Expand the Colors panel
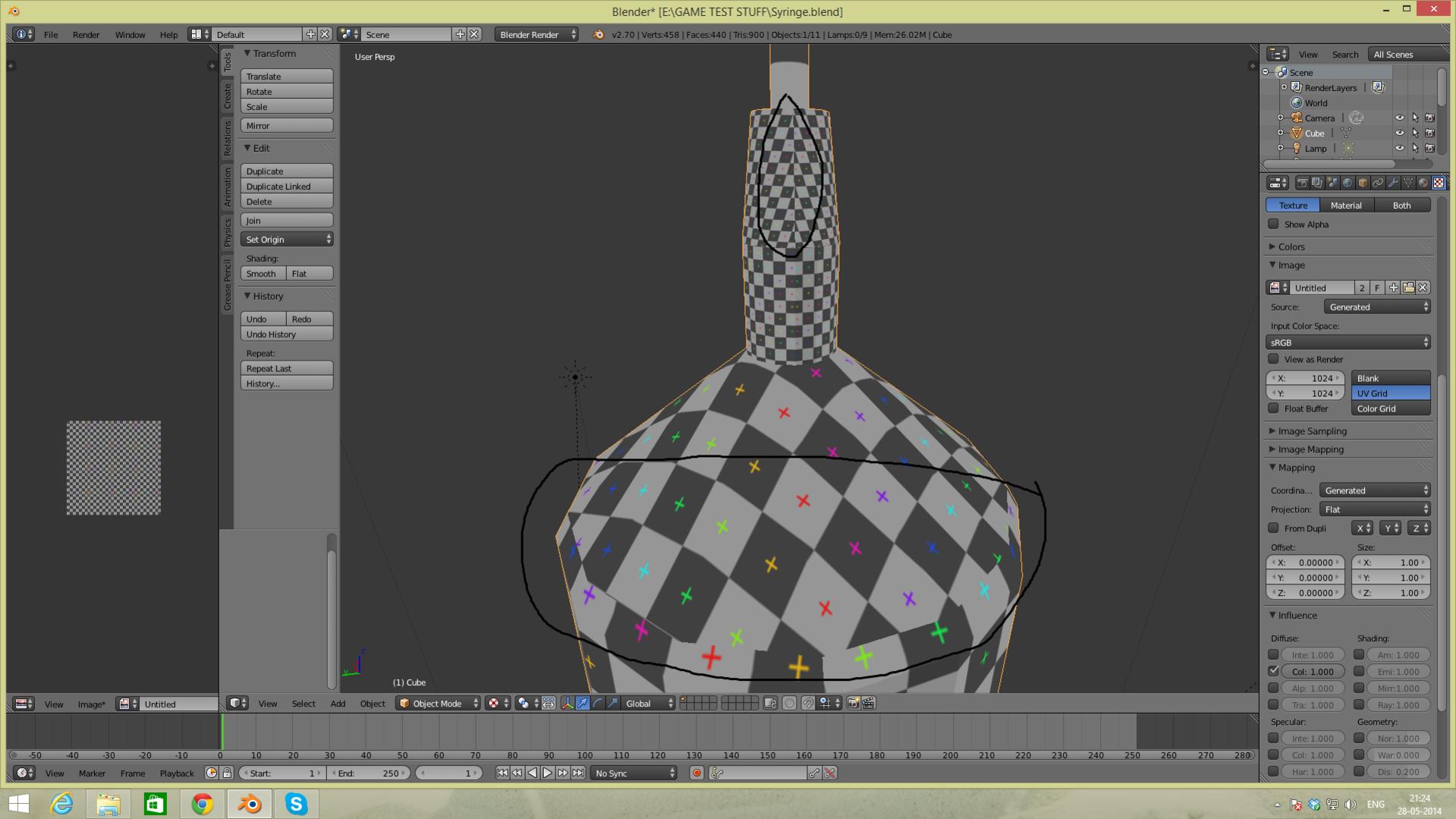The image size is (1456, 819). 1291,247
